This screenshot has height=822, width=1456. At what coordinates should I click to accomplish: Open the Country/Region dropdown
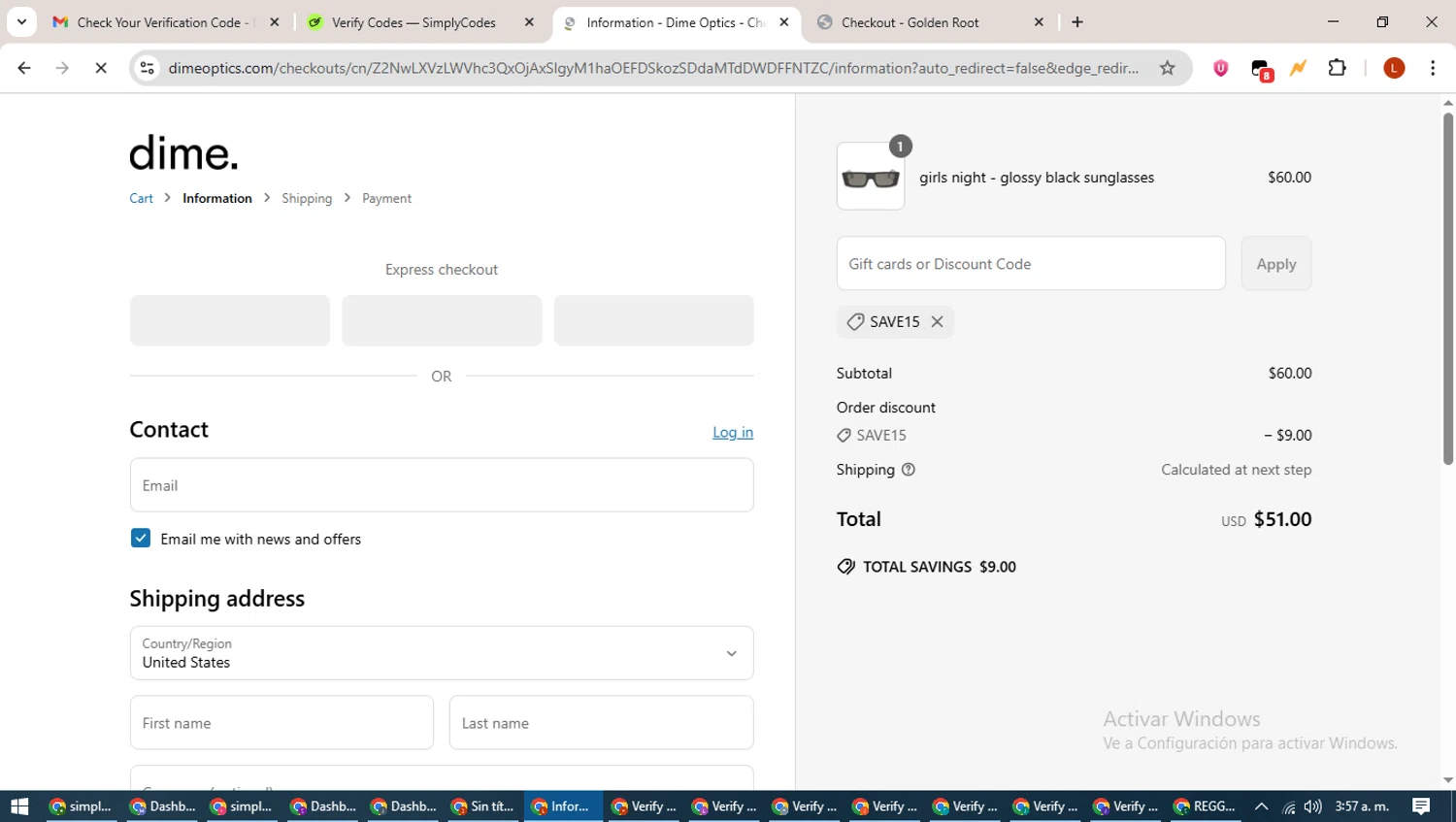442,653
